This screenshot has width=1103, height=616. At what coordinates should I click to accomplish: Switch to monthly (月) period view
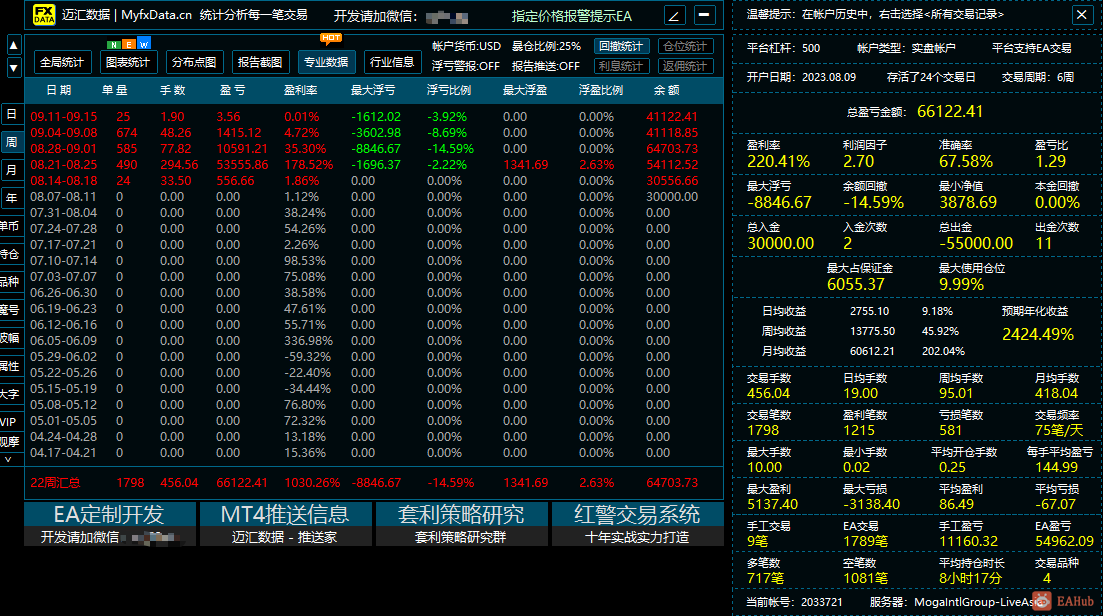point(12,170)
